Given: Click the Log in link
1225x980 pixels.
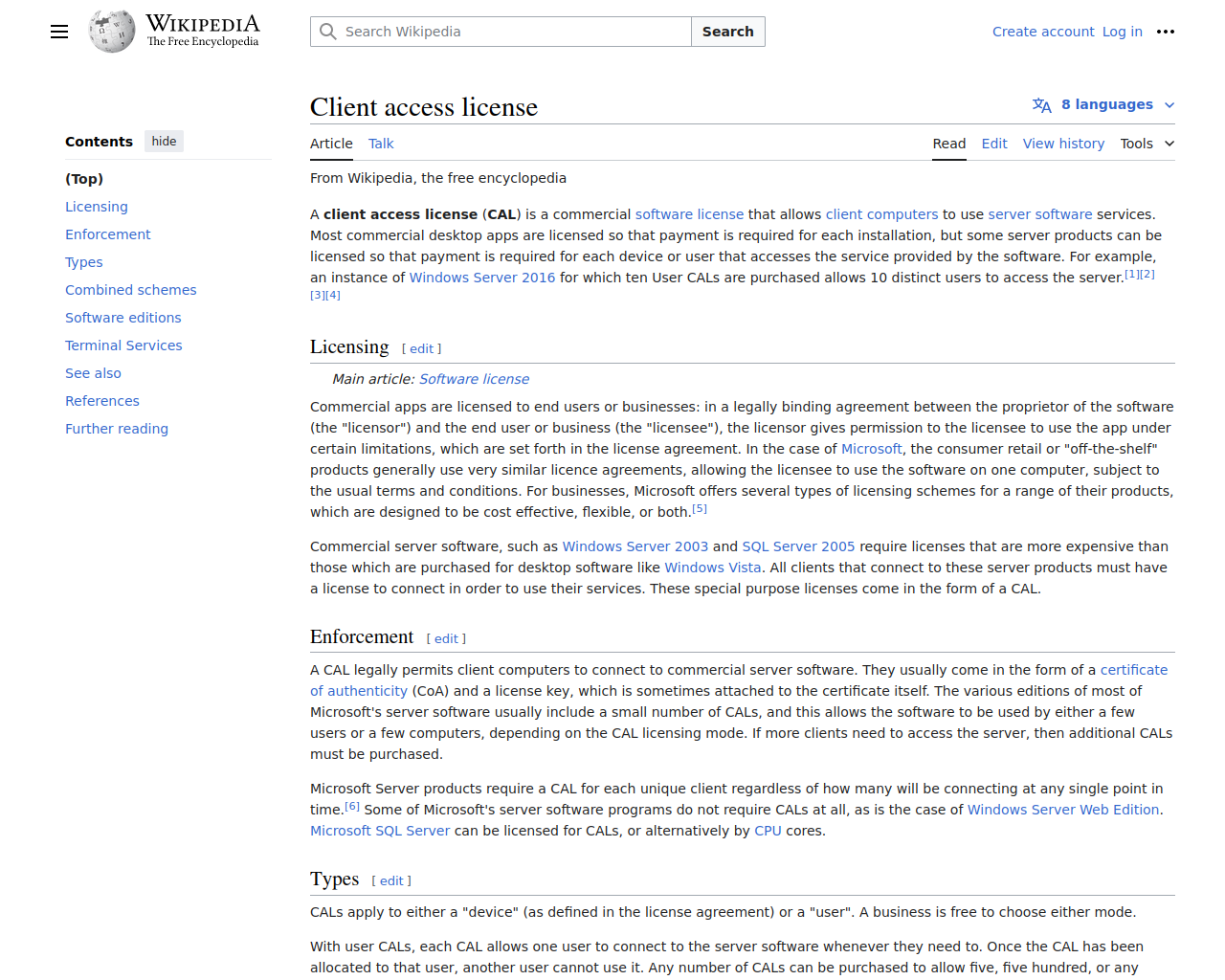Looking at the screenshot, I should click(x=1123, y=32).
